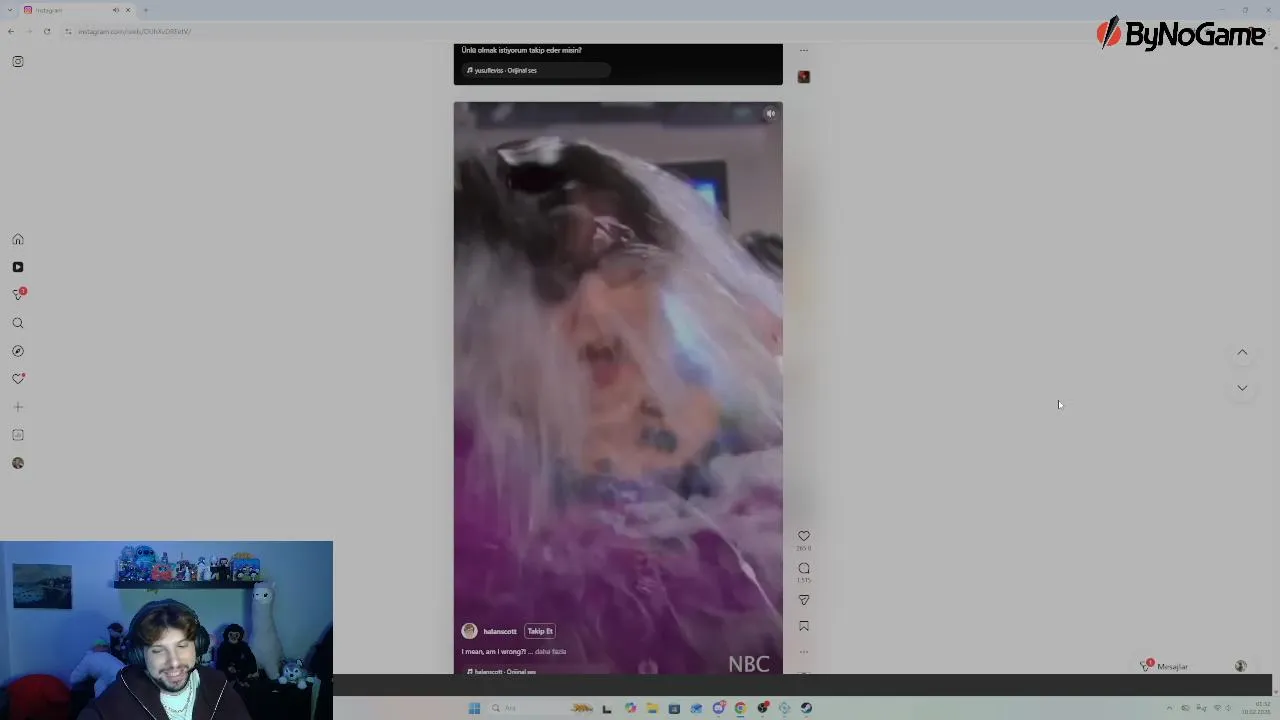Go back in browser history
Viewport: 1280px width, 720px height.
[x=11, y=31]
